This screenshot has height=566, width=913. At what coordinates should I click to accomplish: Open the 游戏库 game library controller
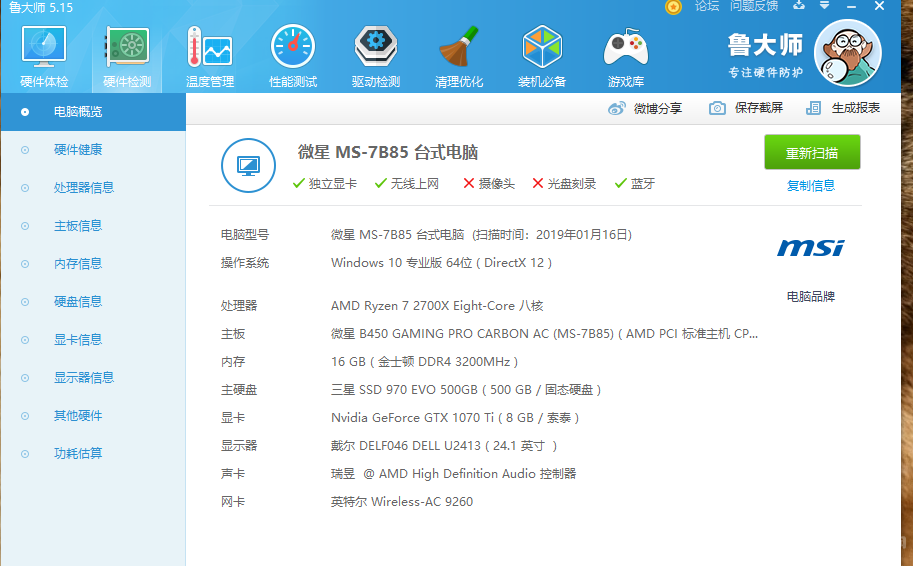(x=626, y=57)
